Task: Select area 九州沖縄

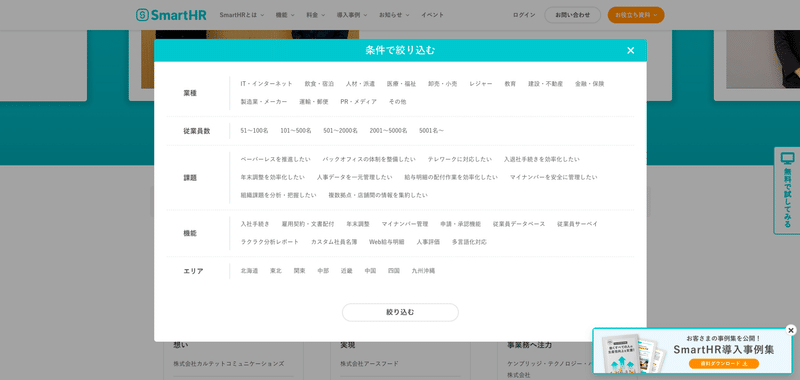Action: [423, 271]
